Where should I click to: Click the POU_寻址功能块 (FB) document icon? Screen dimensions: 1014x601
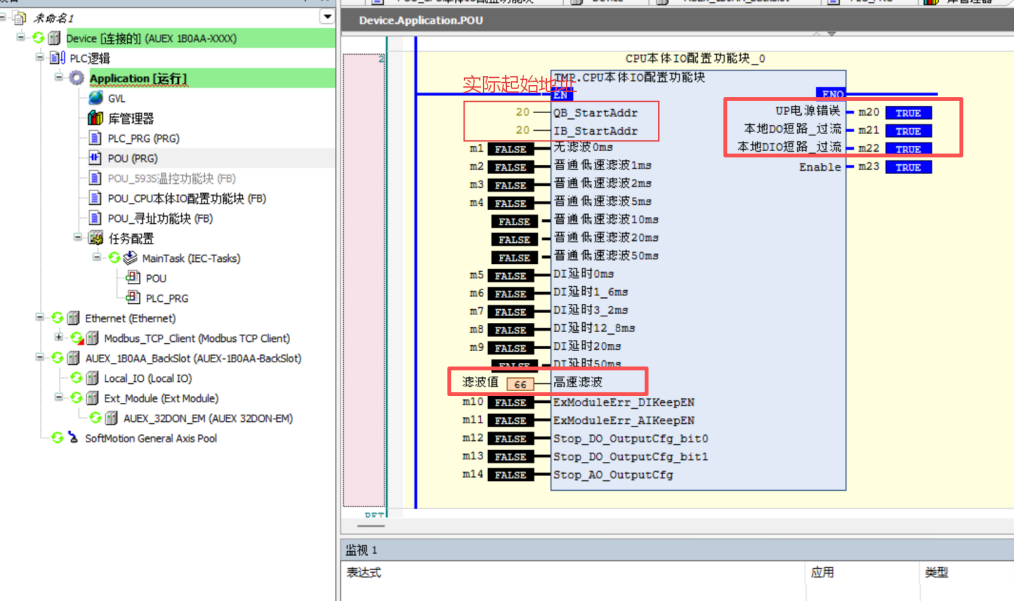[95, 219]
